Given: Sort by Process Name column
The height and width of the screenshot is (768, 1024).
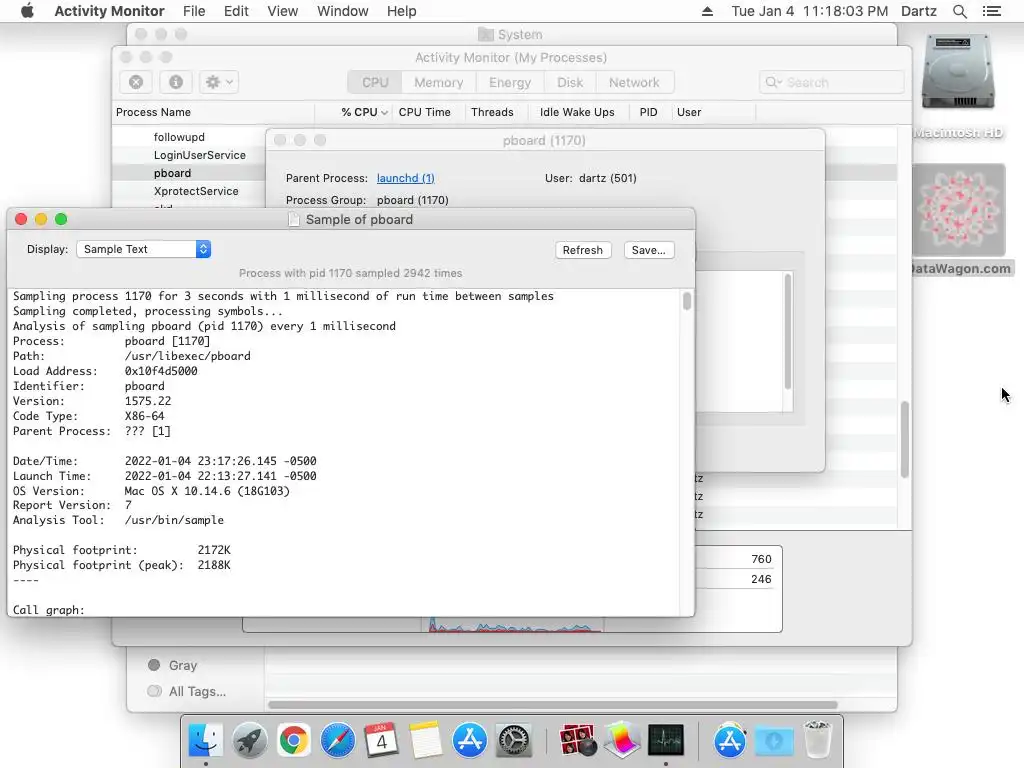Looking at the screenshot, I should (213, 112).
